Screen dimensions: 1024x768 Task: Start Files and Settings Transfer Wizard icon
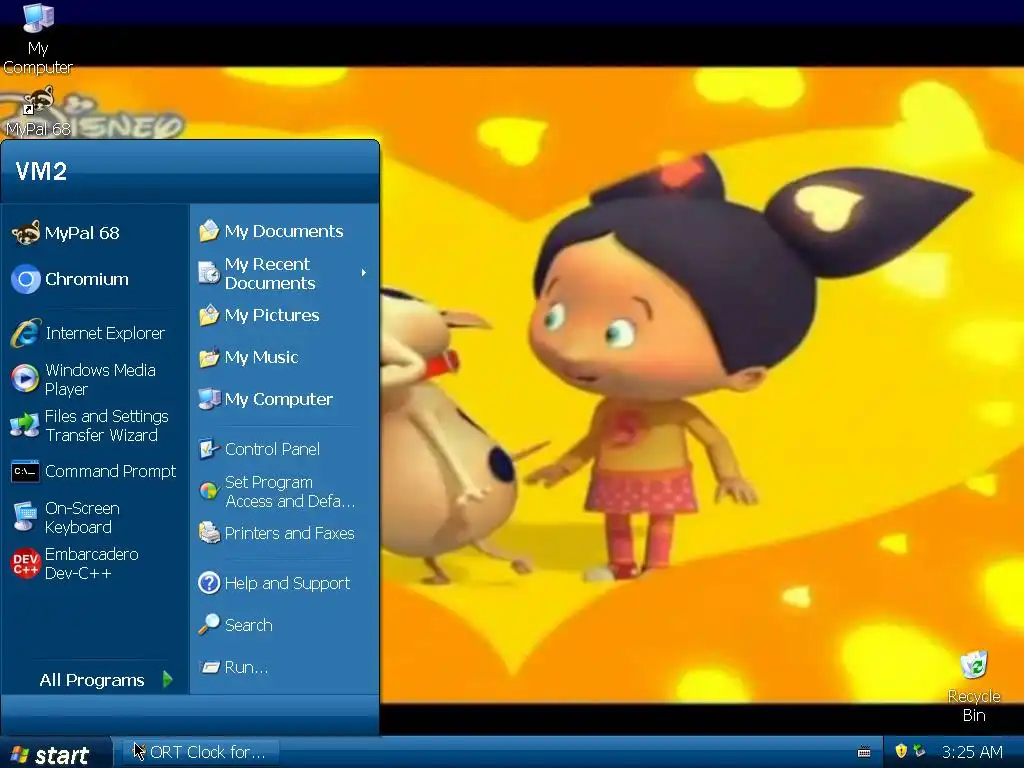click(x=25, y=425)
